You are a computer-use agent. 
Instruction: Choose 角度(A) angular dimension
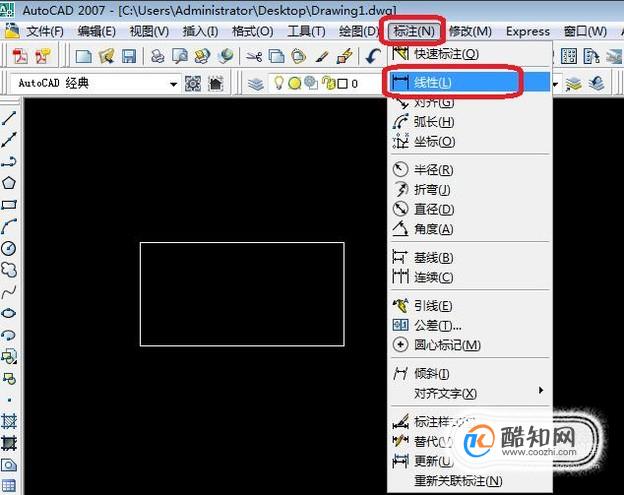pos(470,229)
